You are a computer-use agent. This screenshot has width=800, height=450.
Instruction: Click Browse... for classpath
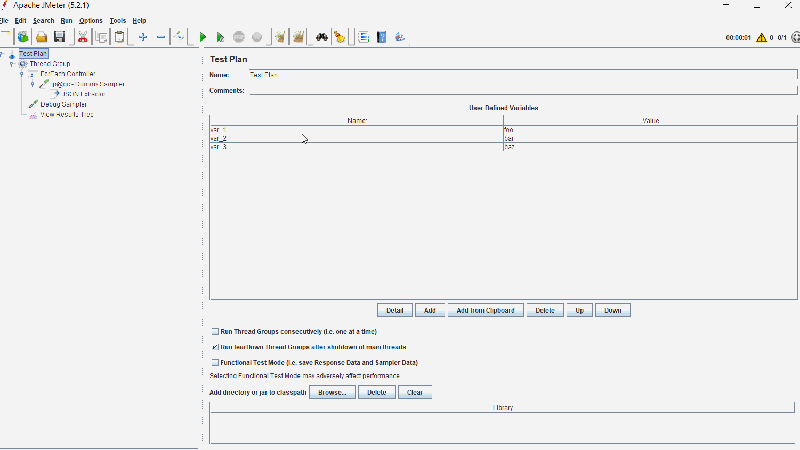click(332, 392)
